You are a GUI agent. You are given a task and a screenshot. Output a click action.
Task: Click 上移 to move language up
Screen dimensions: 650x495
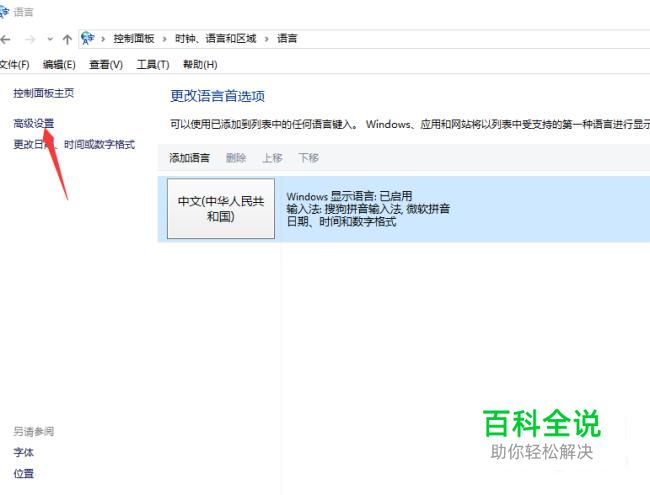pos(272,158)
